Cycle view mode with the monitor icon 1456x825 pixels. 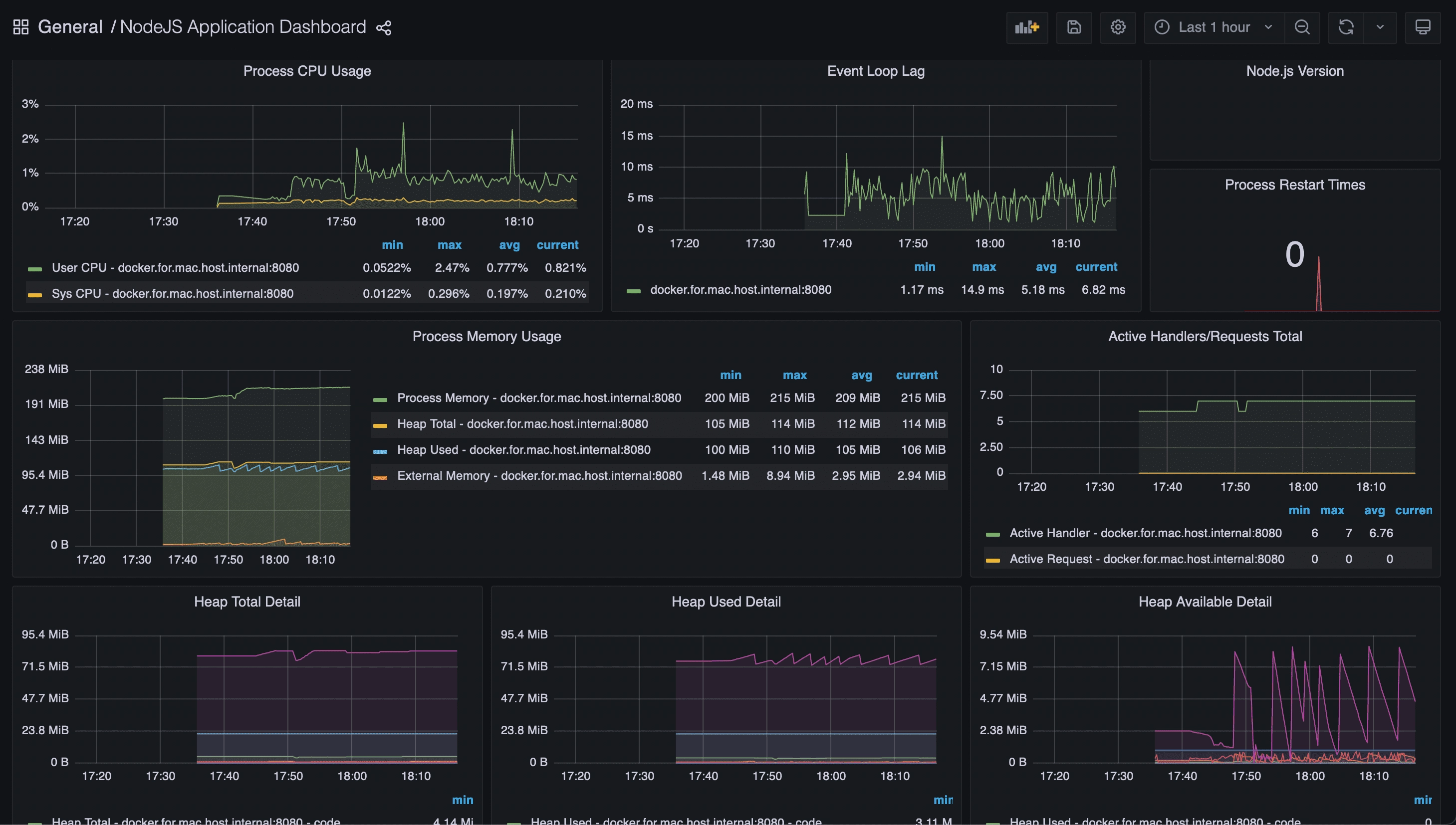(x=1423, y=27)
